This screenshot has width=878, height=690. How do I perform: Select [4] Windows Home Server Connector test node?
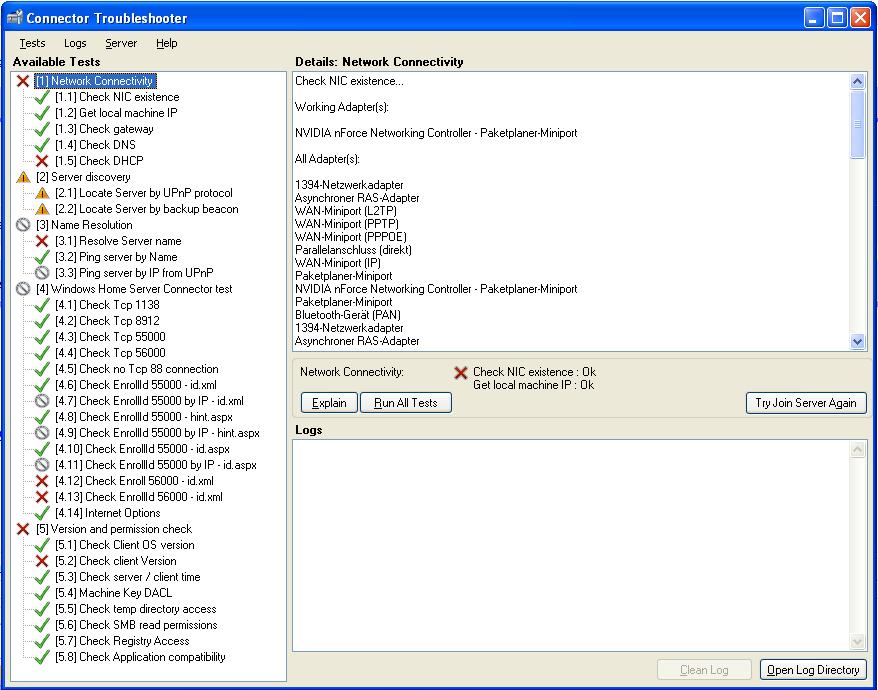coord(134,289)
